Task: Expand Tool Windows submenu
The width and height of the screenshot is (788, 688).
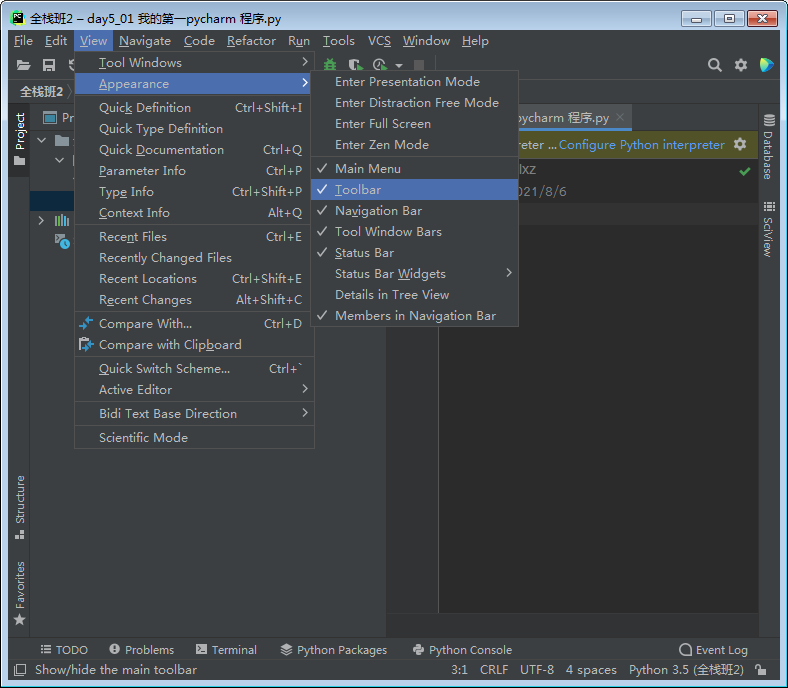Action: pos(194,62)
